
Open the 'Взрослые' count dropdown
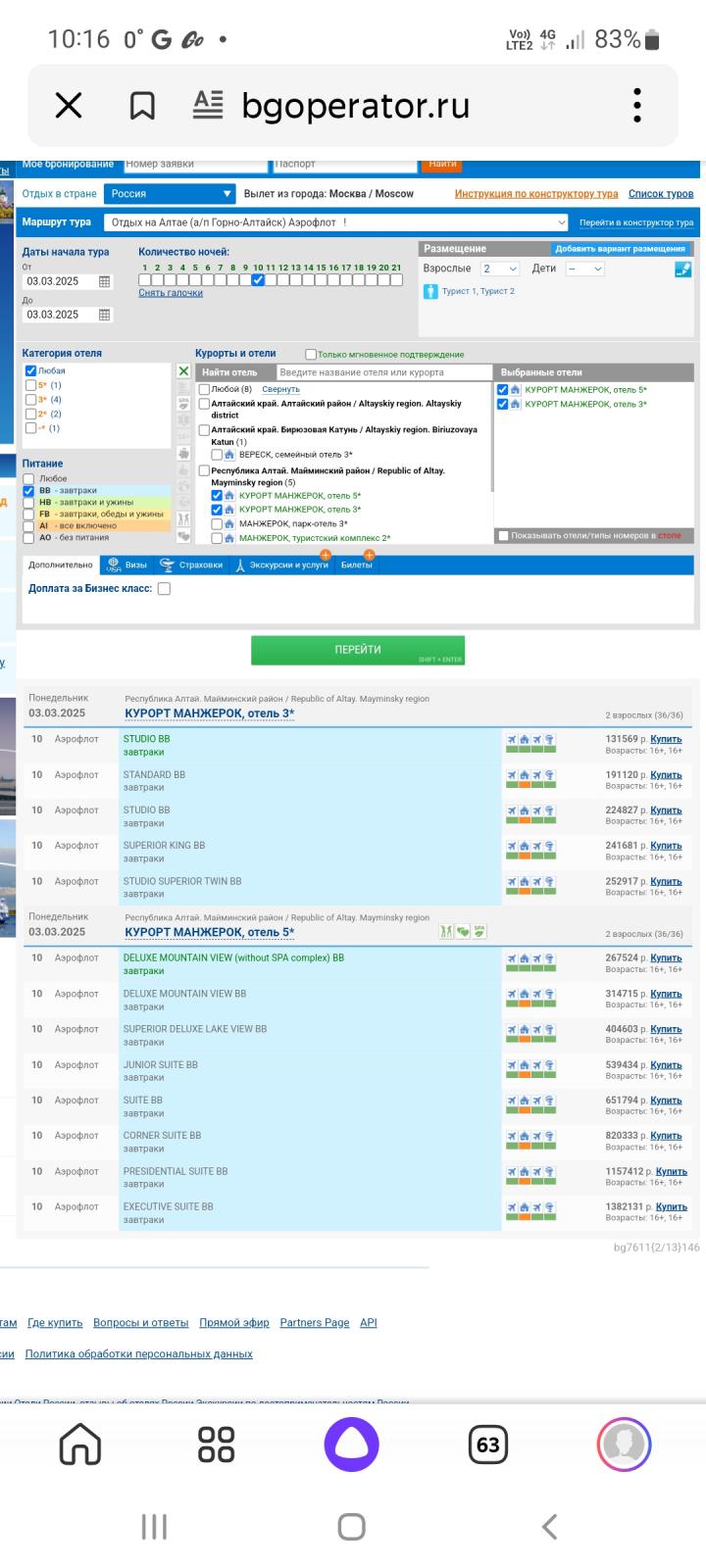pos(500,269)
